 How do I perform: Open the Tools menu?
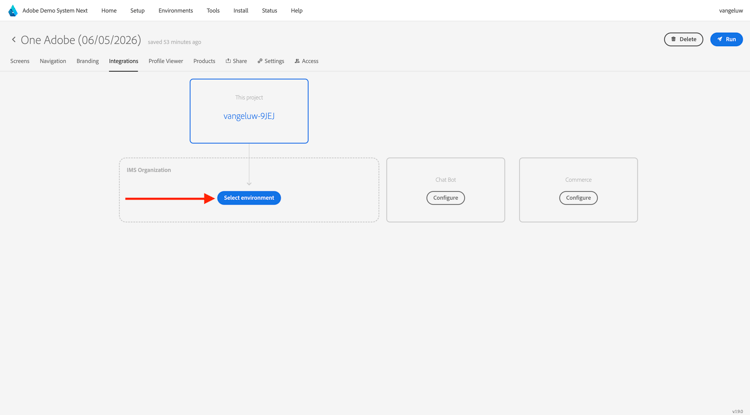pos(213,11)
